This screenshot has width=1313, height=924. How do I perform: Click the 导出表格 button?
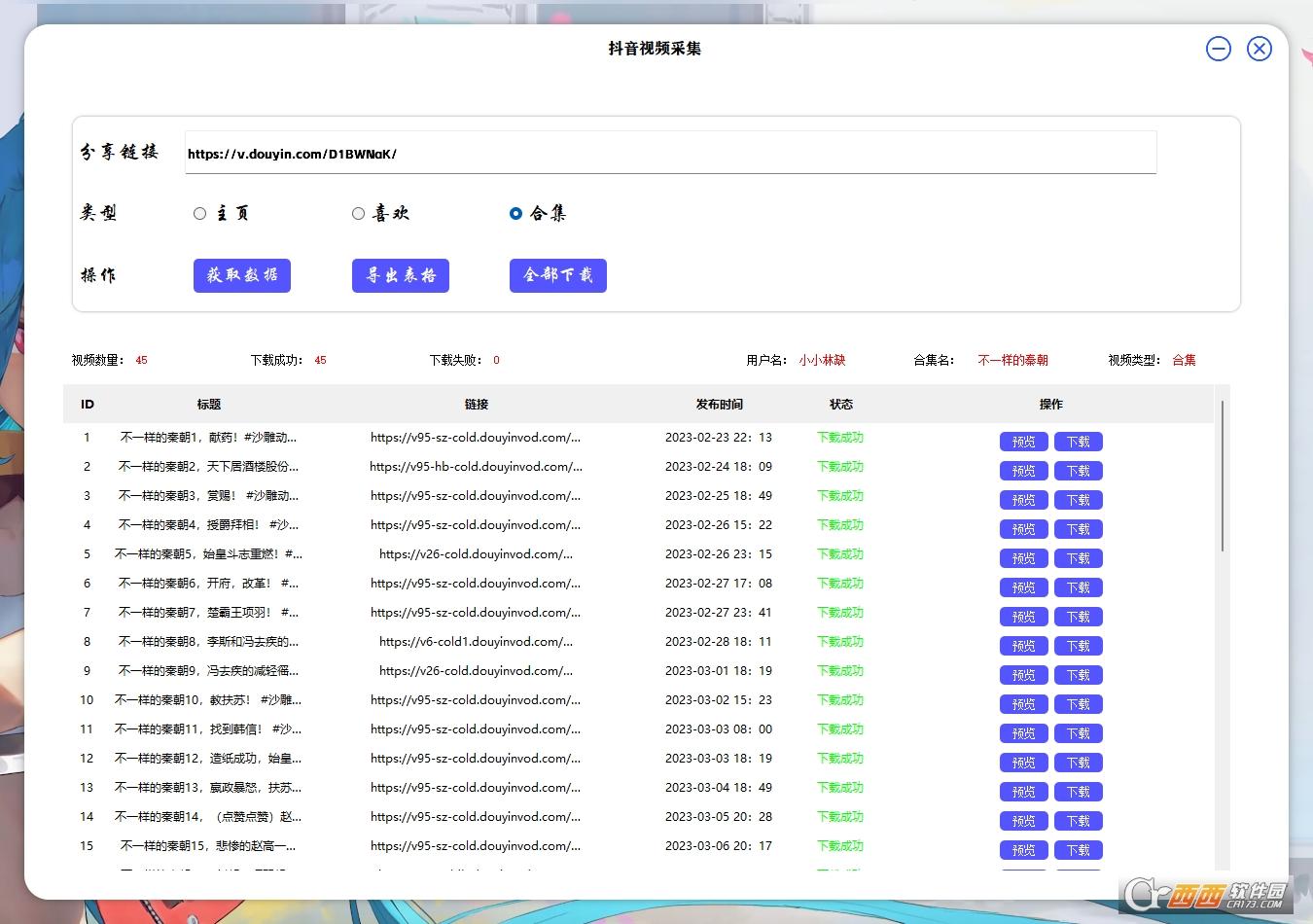(x=401, y=275)
